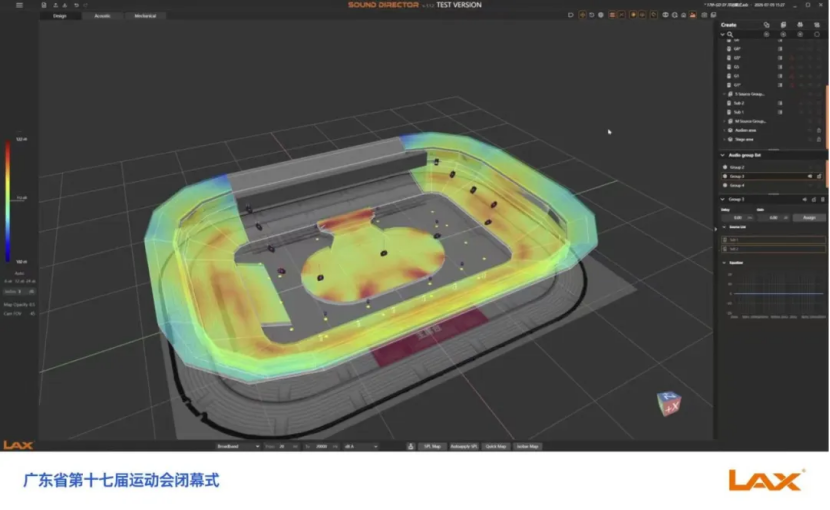This screenshot has height=510, width=830.
Task: Click the Autoapply SPL button
Action: click(464, 446)
